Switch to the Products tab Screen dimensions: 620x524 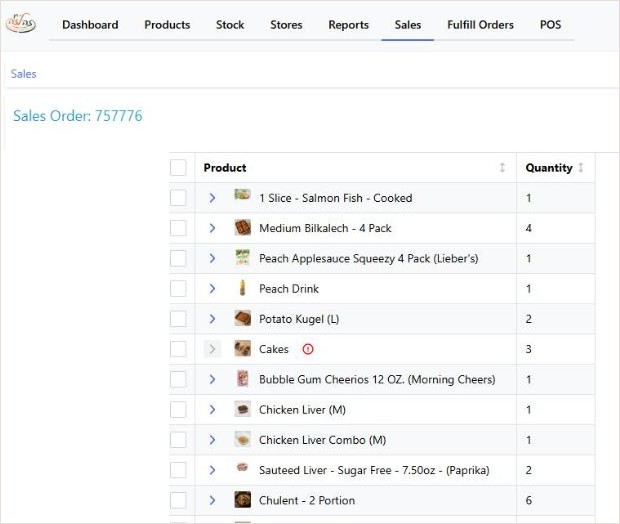[x=167, y=25]
